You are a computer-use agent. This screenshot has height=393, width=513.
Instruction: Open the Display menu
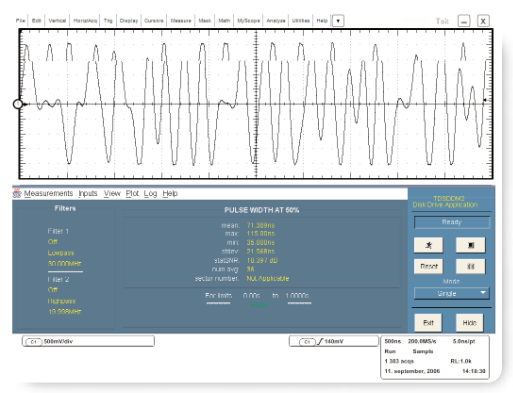pos(129,21)
